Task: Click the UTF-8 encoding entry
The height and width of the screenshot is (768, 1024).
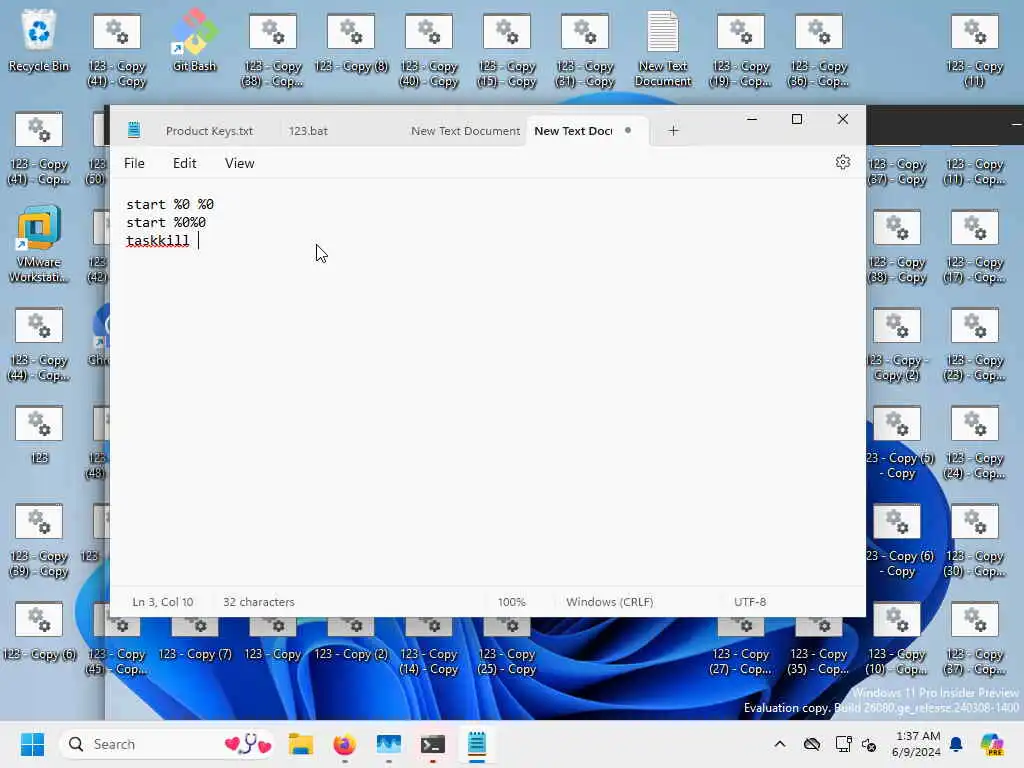Action: pyautogui.click(x=750, y=602)
